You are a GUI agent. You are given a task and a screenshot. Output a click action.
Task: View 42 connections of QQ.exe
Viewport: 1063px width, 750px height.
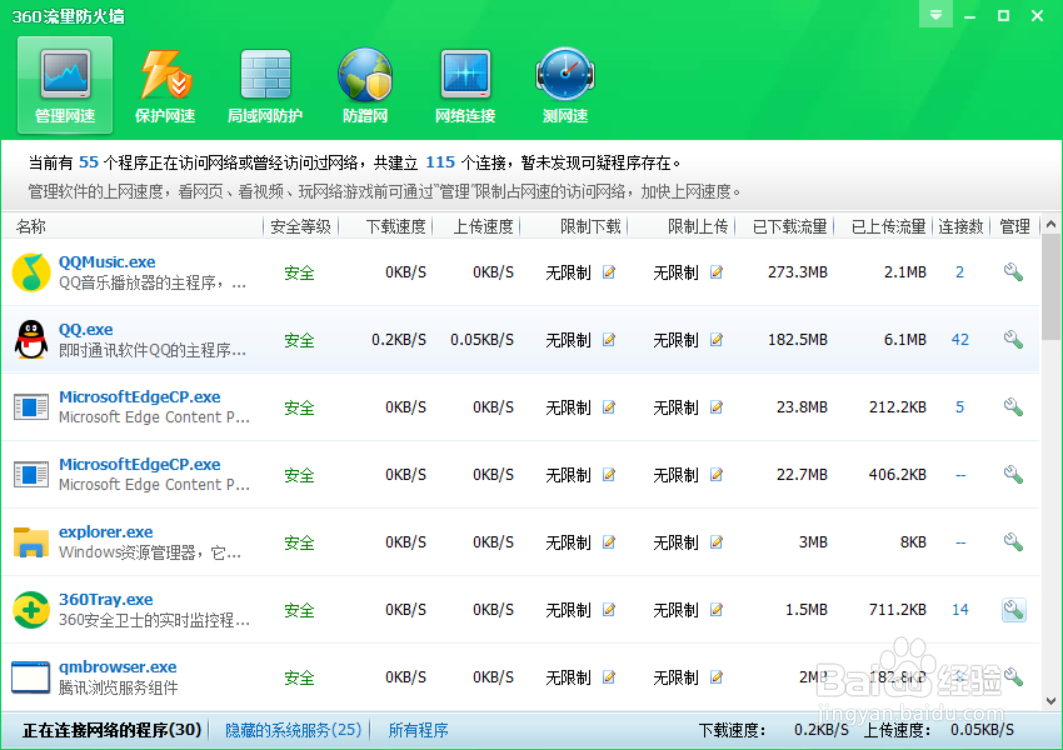(960, 340)
